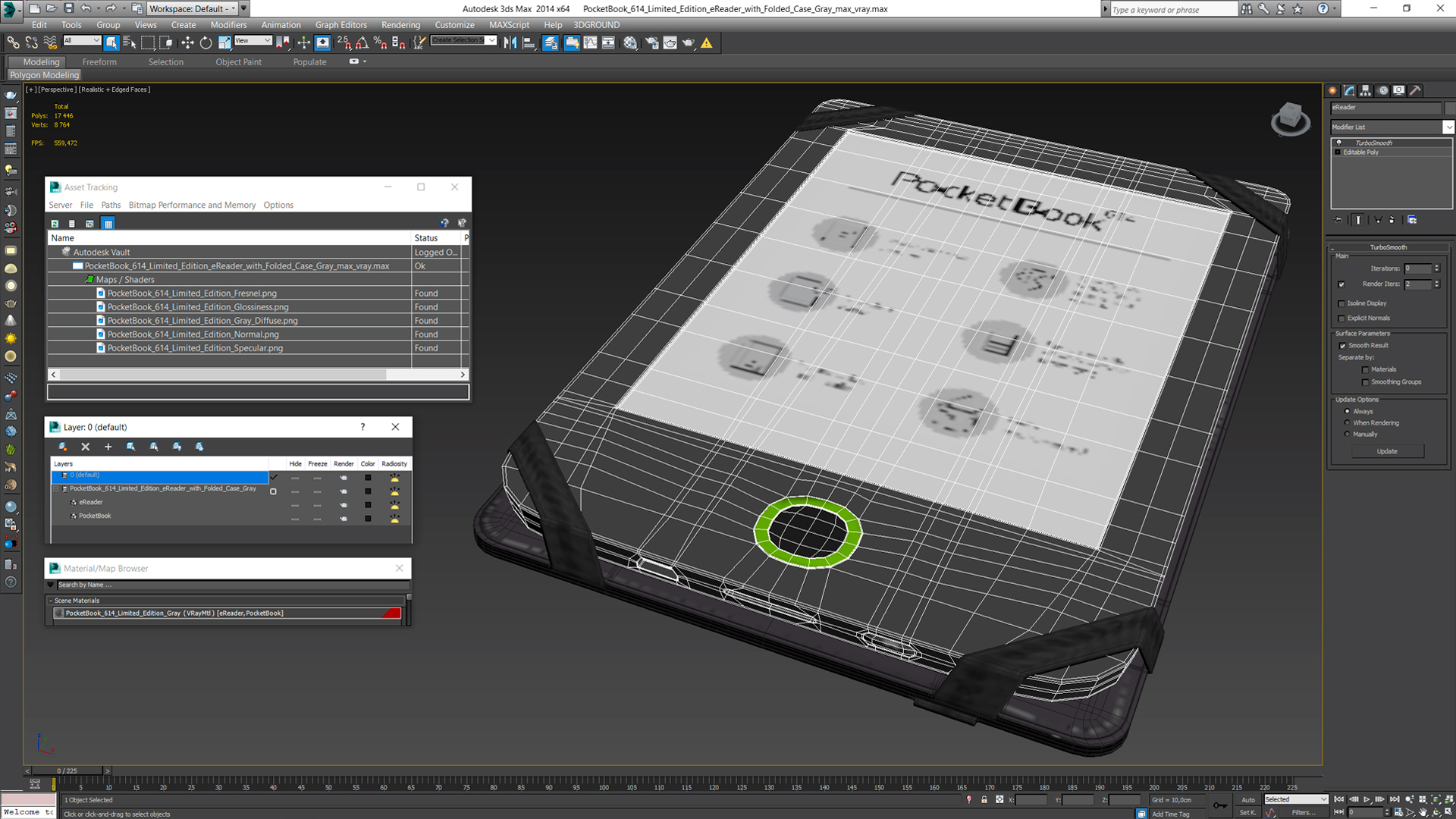Click Show End Result toggle icon

tap(1358, 220)
